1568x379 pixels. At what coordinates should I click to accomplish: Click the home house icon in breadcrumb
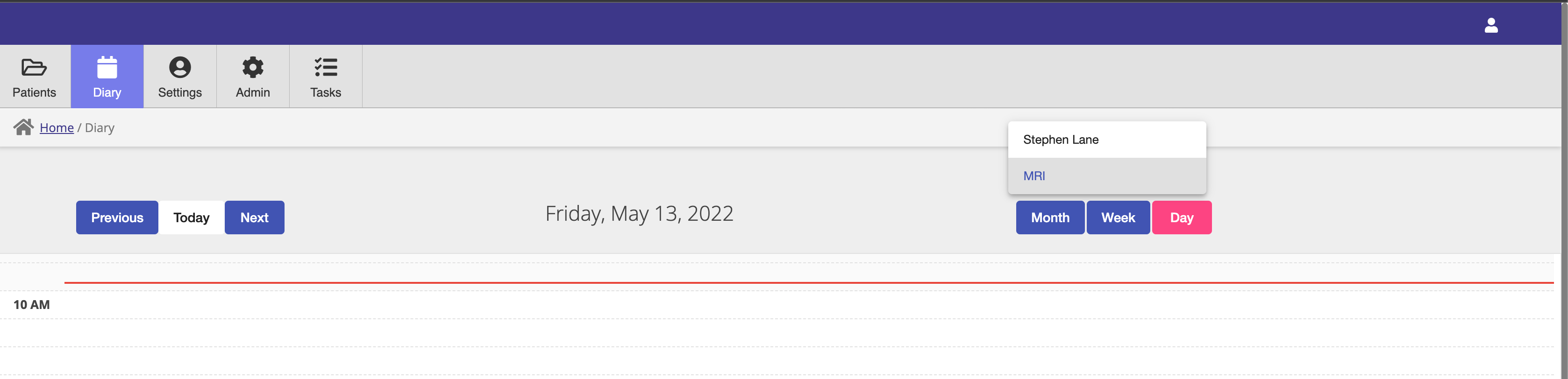point(23,127)
